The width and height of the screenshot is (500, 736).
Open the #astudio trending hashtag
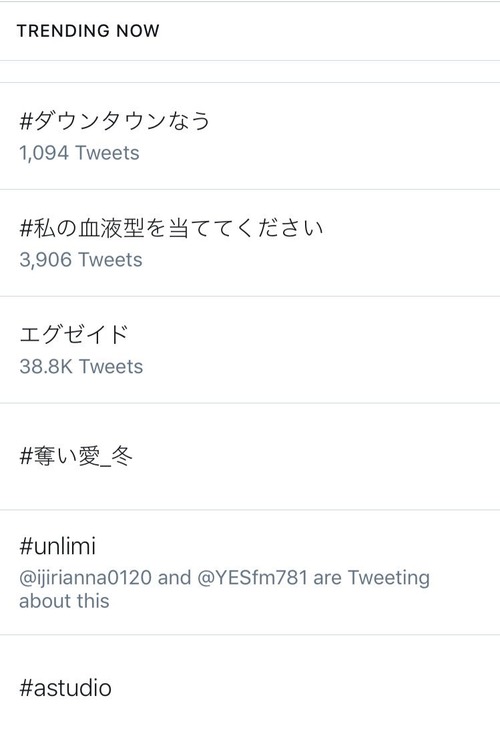65,688
